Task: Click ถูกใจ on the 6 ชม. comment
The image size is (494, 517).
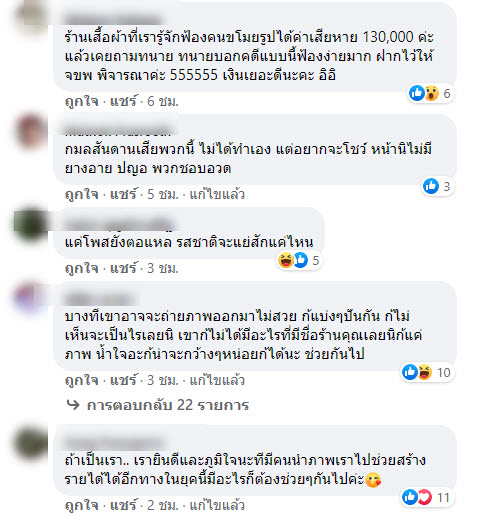Action: (x=82, y=101)
